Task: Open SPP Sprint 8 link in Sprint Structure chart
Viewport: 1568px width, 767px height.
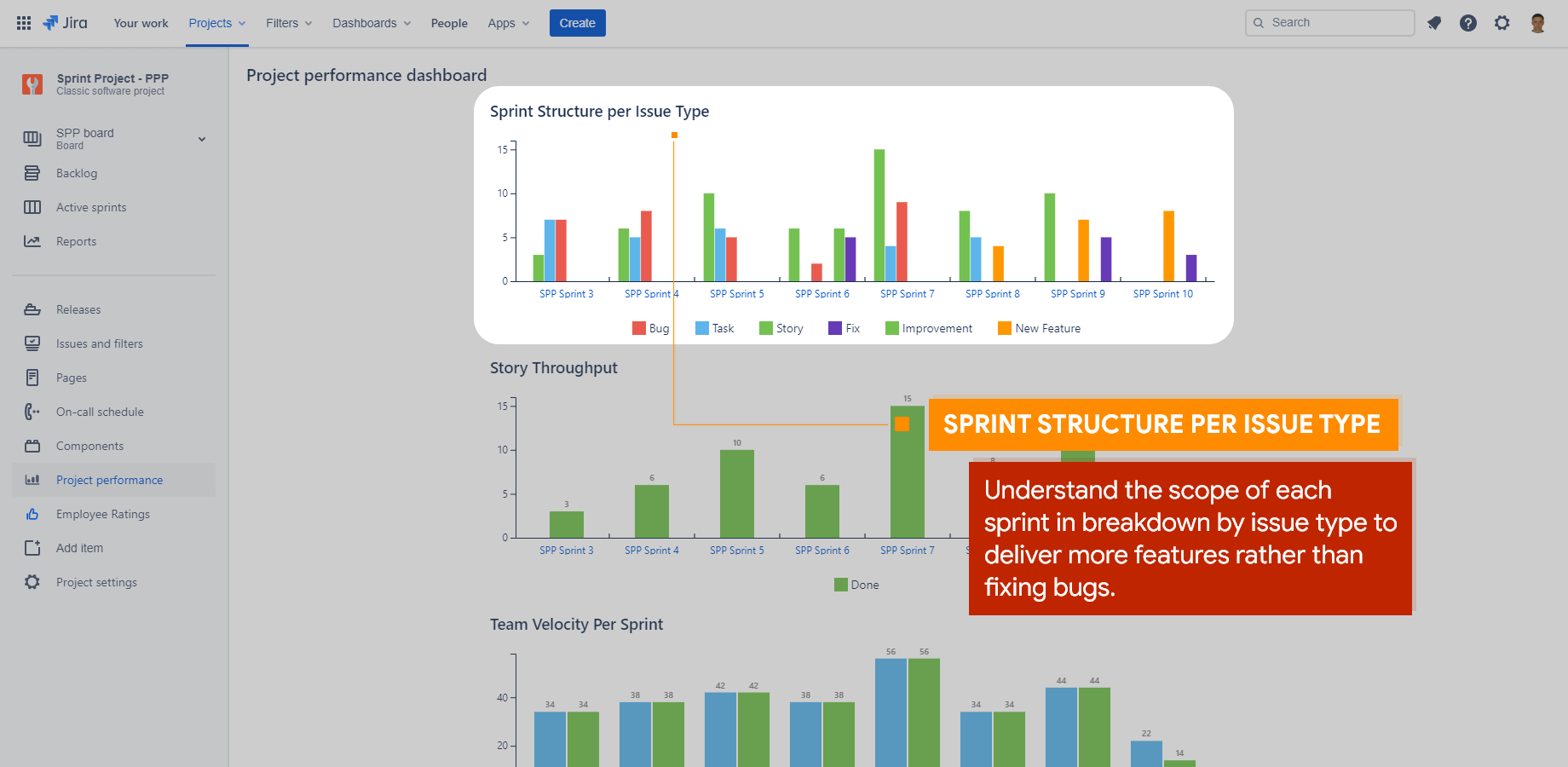Action: [993, 294]
